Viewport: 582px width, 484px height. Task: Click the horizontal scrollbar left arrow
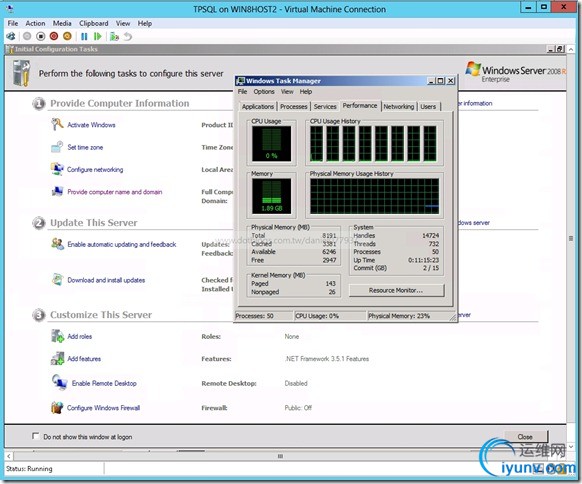(9, 456)
